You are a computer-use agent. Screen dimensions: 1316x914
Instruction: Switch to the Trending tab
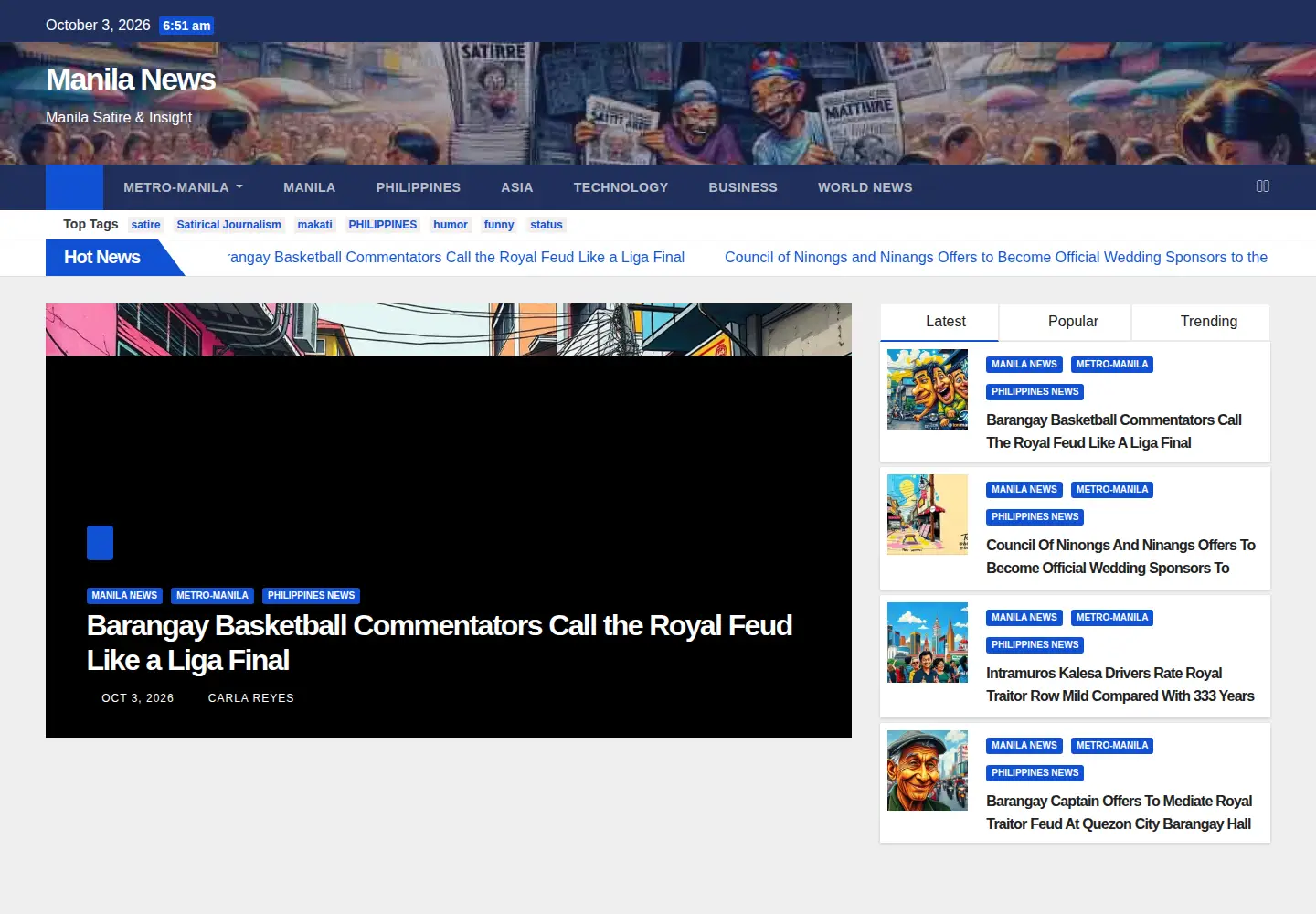point(1201,322)
